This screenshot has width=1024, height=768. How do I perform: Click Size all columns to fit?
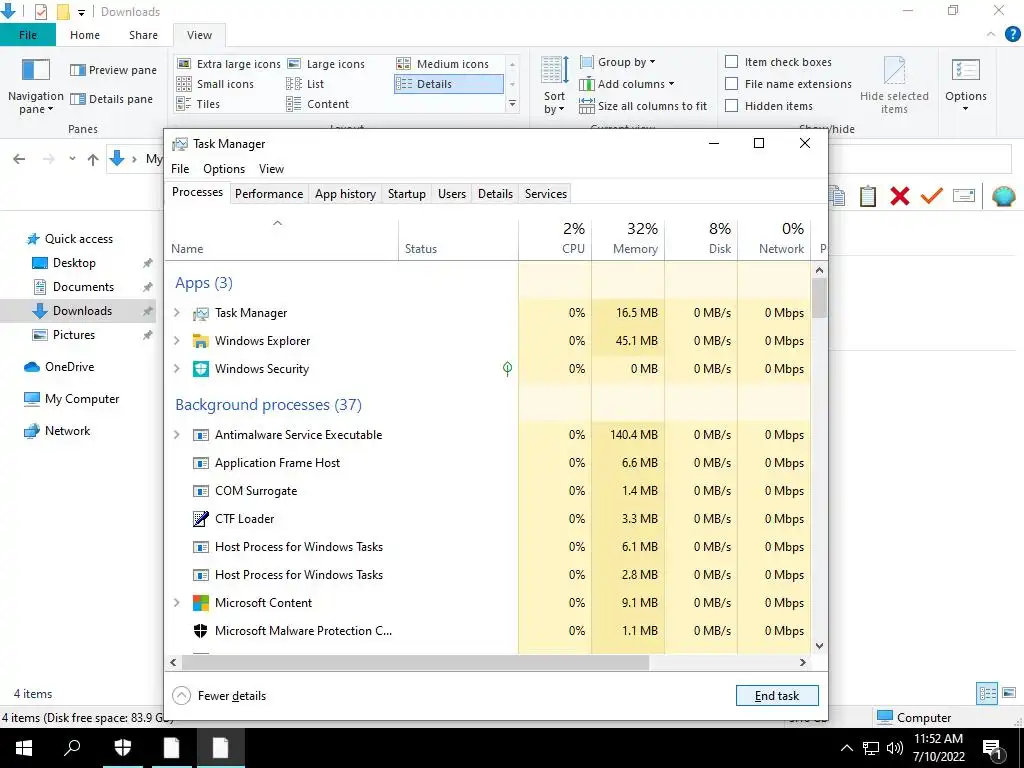tap(643, 106)
